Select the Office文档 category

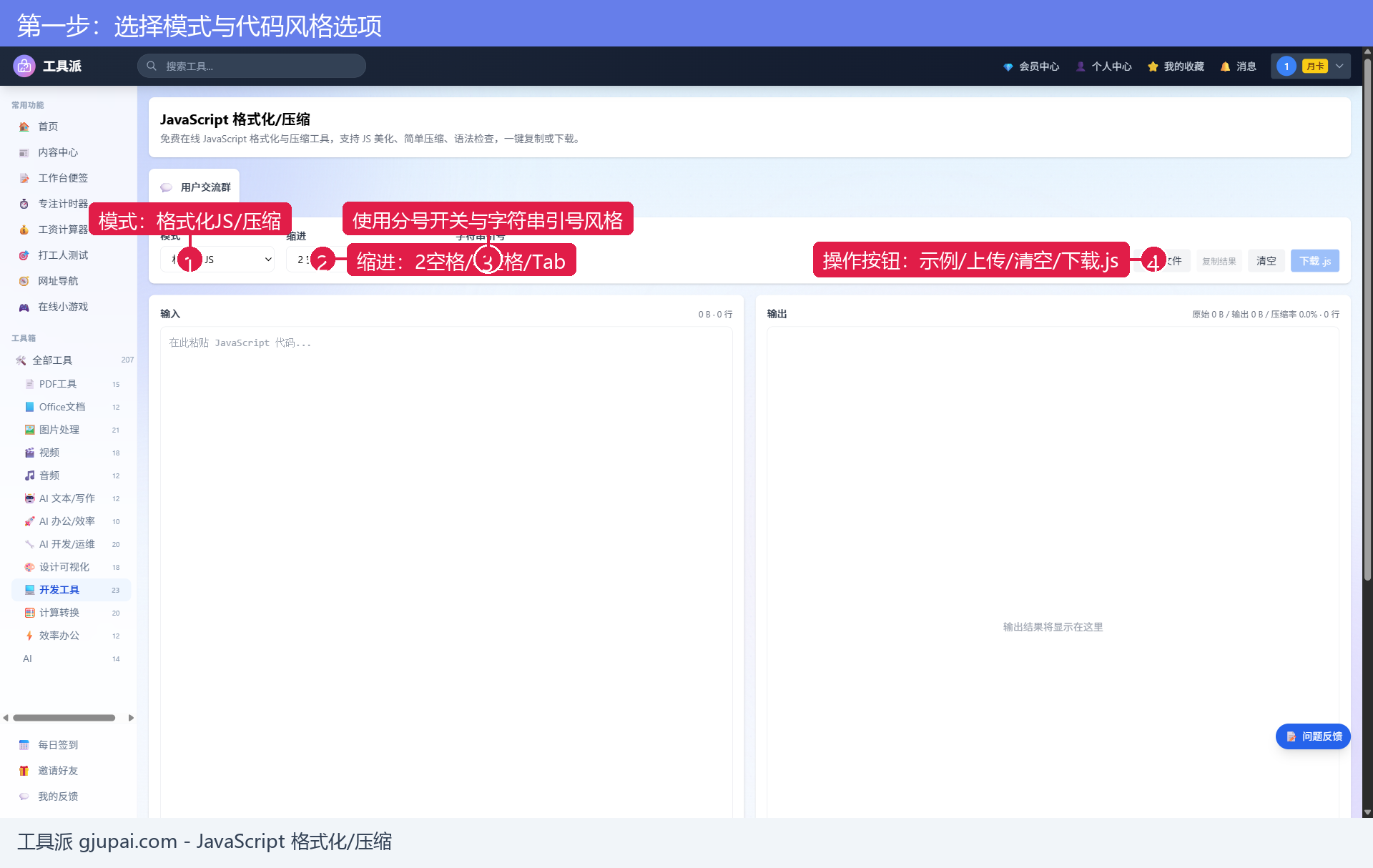pos(72,407)
